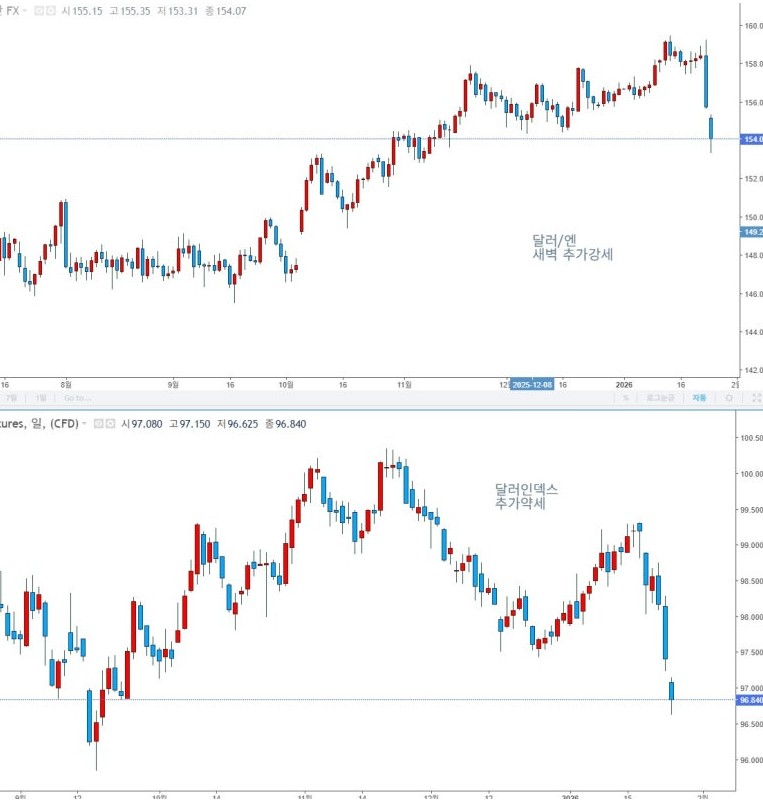Click first small square icon beside FX title

pyautogui.click(x=40, y=11)
